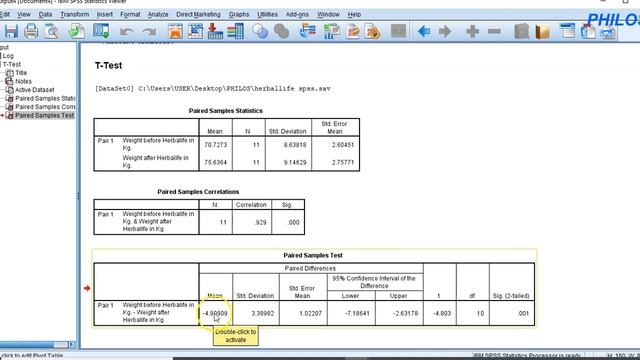Click the T-Test heading in output
The image size is (640, 360).
[x=109, y=65]
